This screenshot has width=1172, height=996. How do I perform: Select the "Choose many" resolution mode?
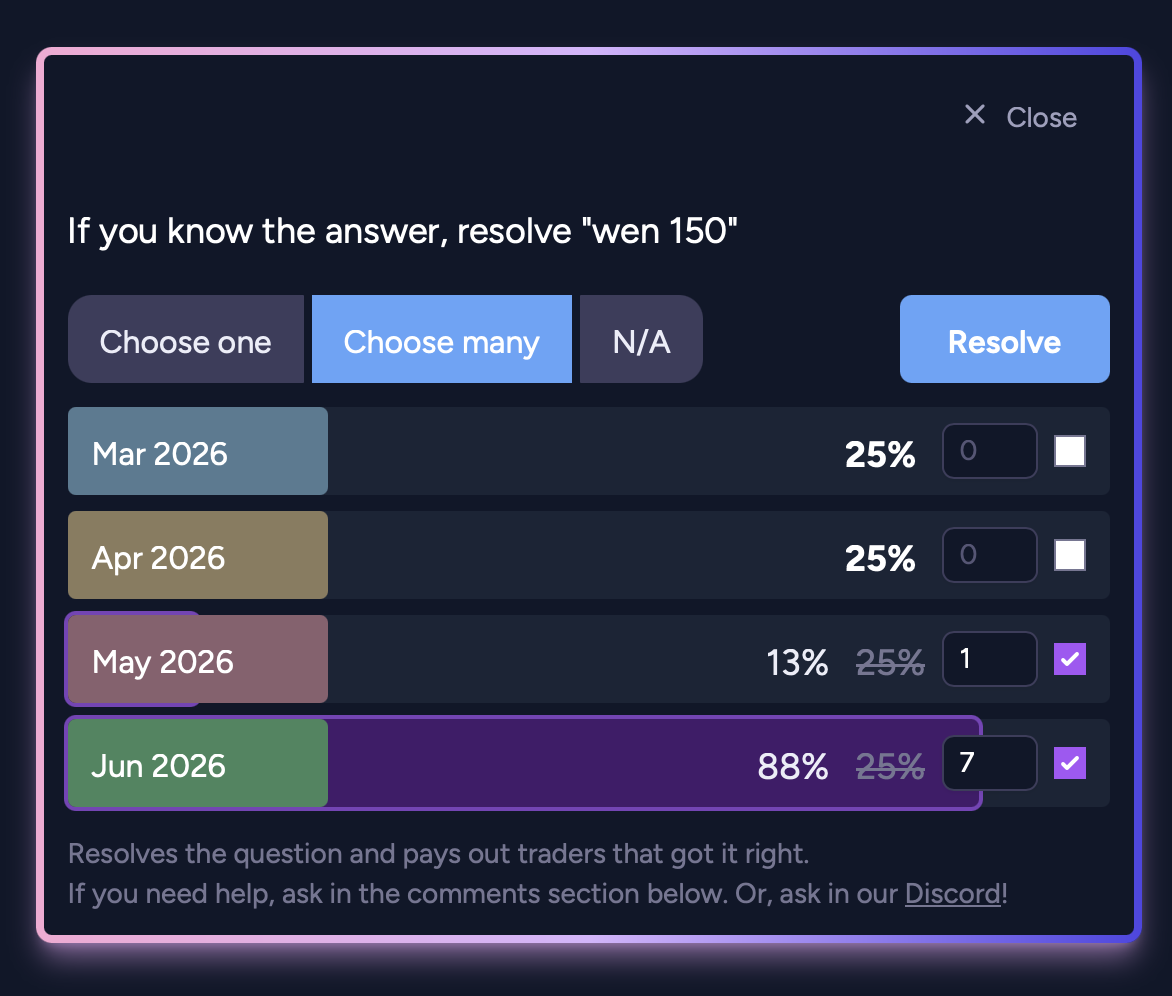coord(441,342)
